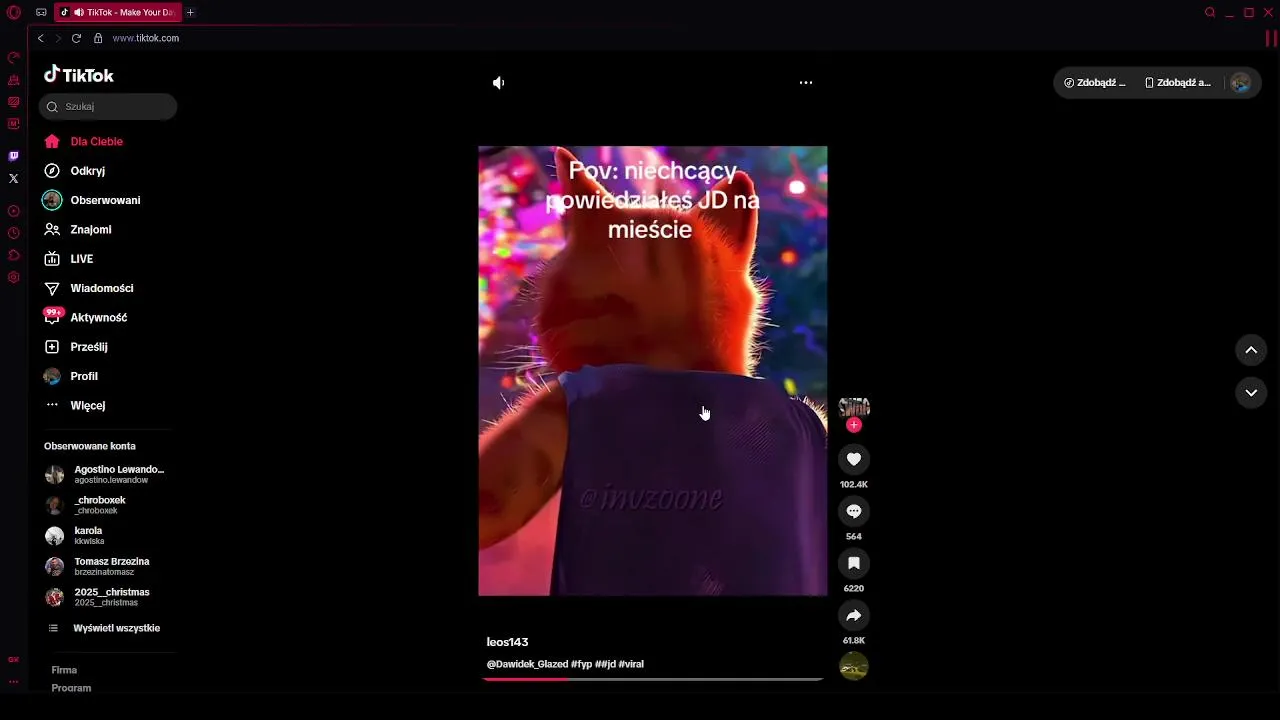The height and width of the screenshot is (720, 1280).
Task: Click first 'Zdobądź' coins button
Action: (1094, 83)
